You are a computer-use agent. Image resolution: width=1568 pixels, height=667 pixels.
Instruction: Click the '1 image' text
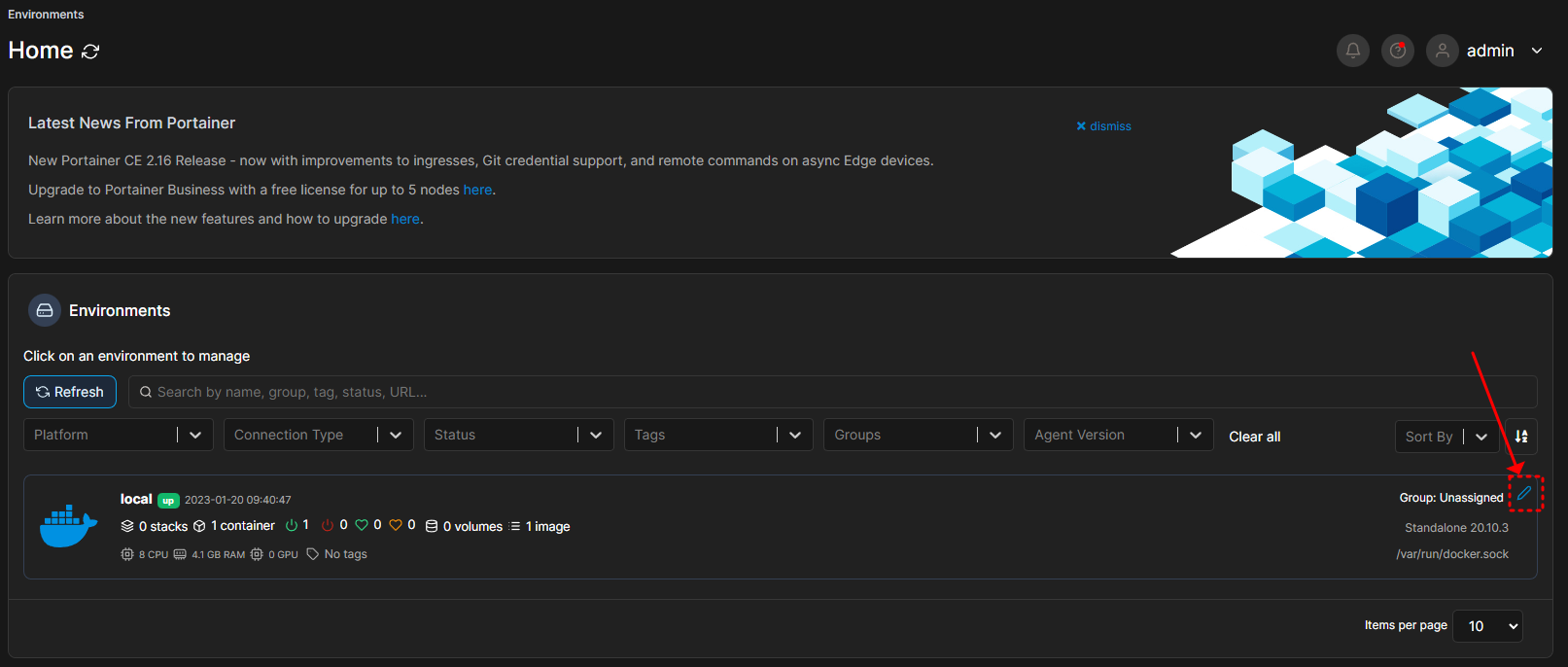548,527
